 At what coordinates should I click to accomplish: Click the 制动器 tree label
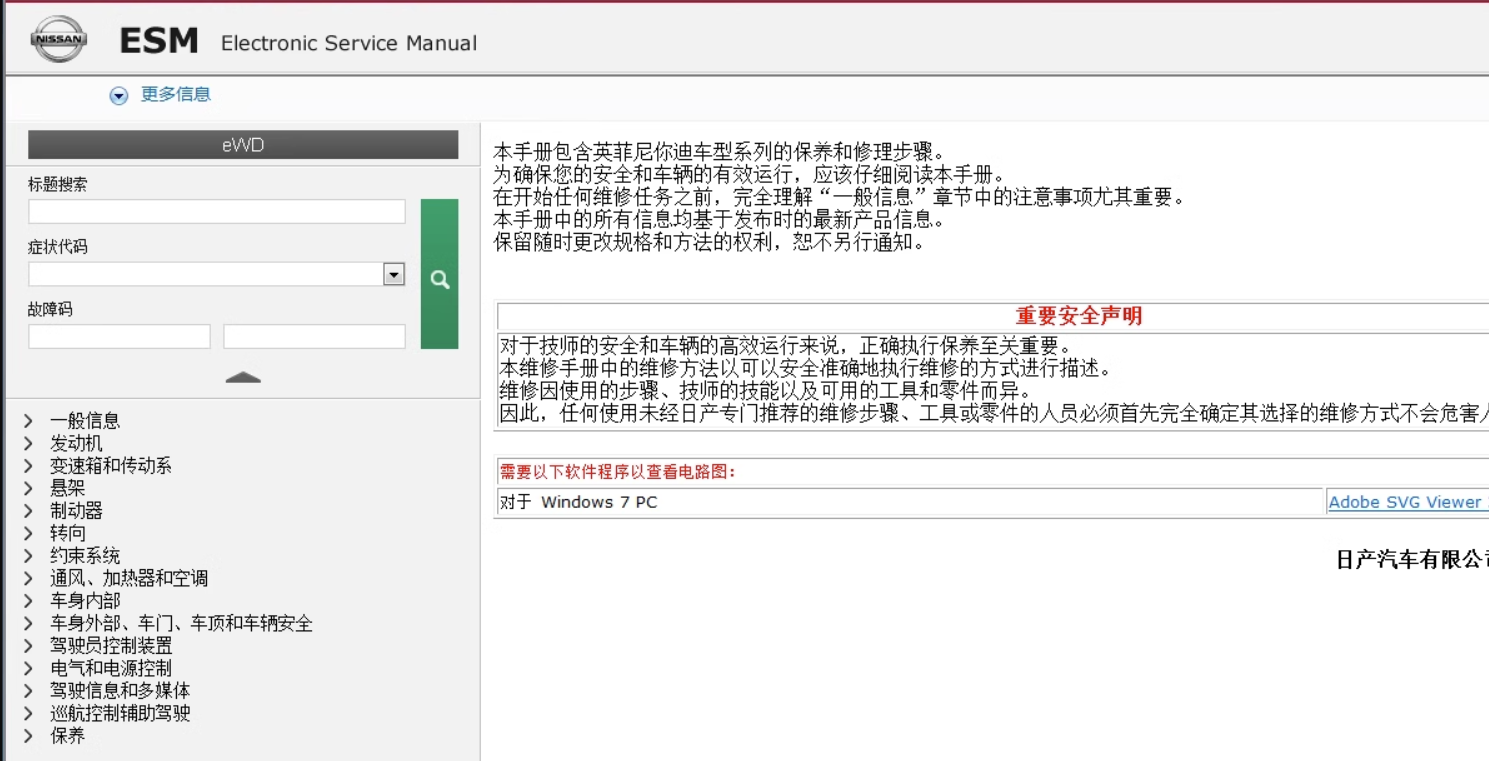76,511
